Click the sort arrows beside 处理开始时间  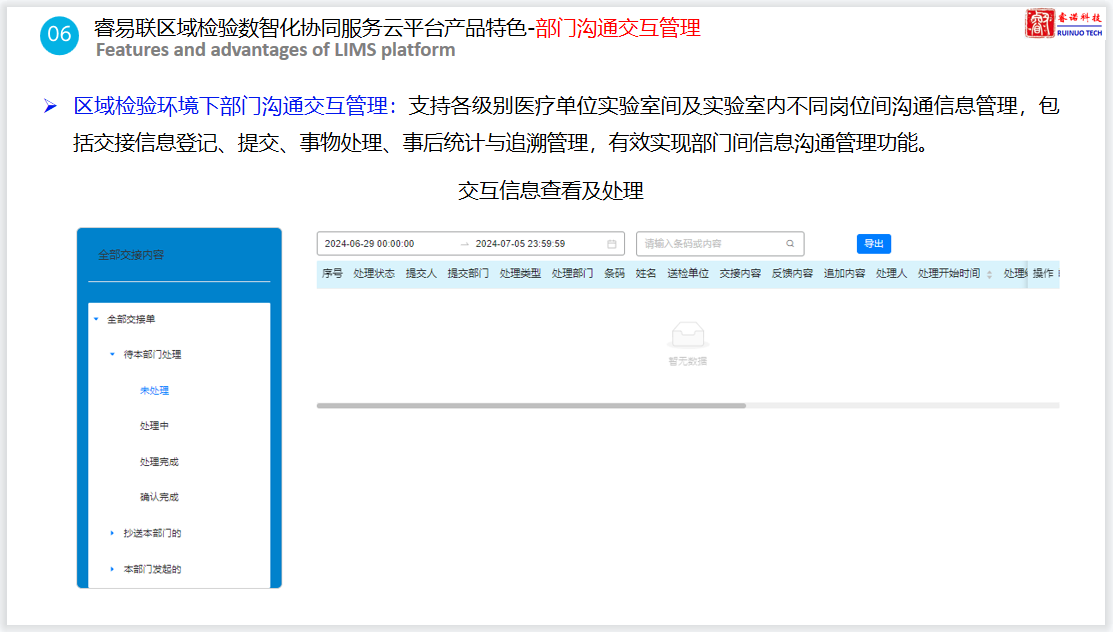(989, 274)
